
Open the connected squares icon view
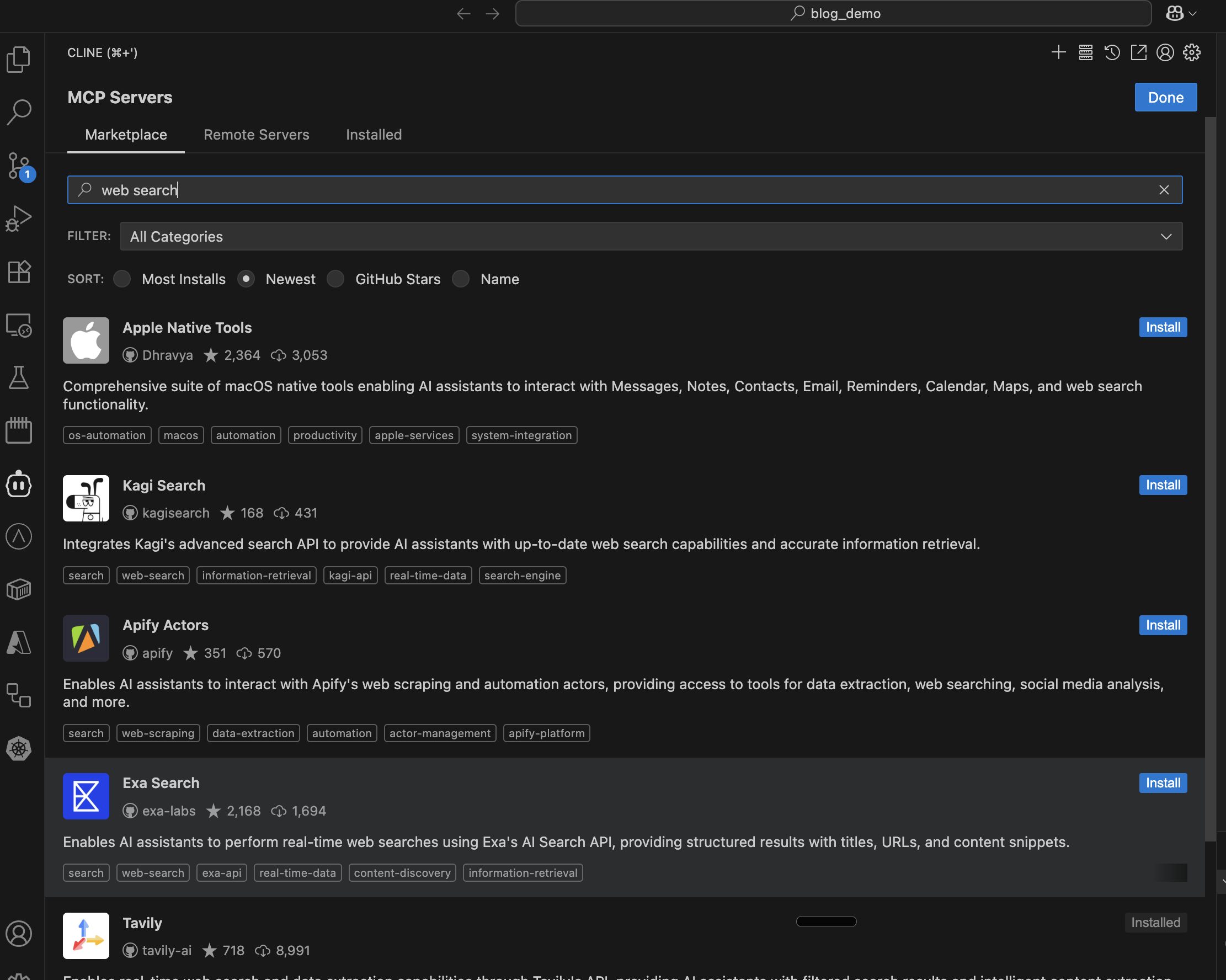(19, 696)
